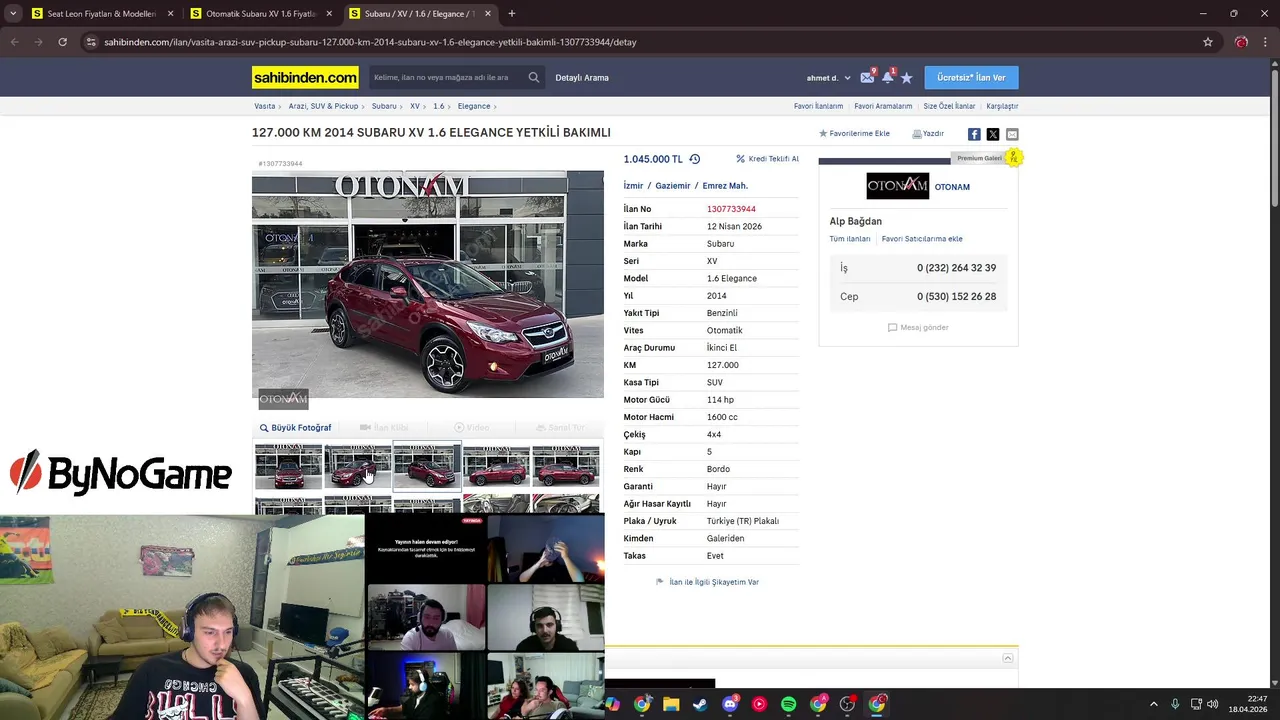
Task: Open İlan ile İlgili Şikayetim Var link
Action: tap(707, 582)
